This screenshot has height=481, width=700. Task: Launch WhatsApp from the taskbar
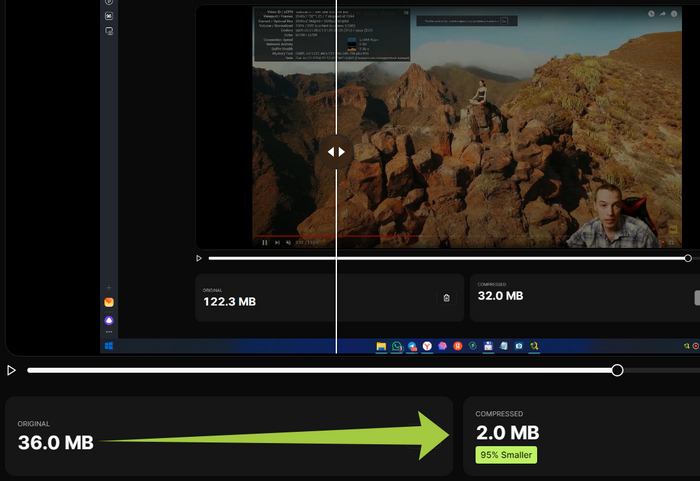pos(397,346)
